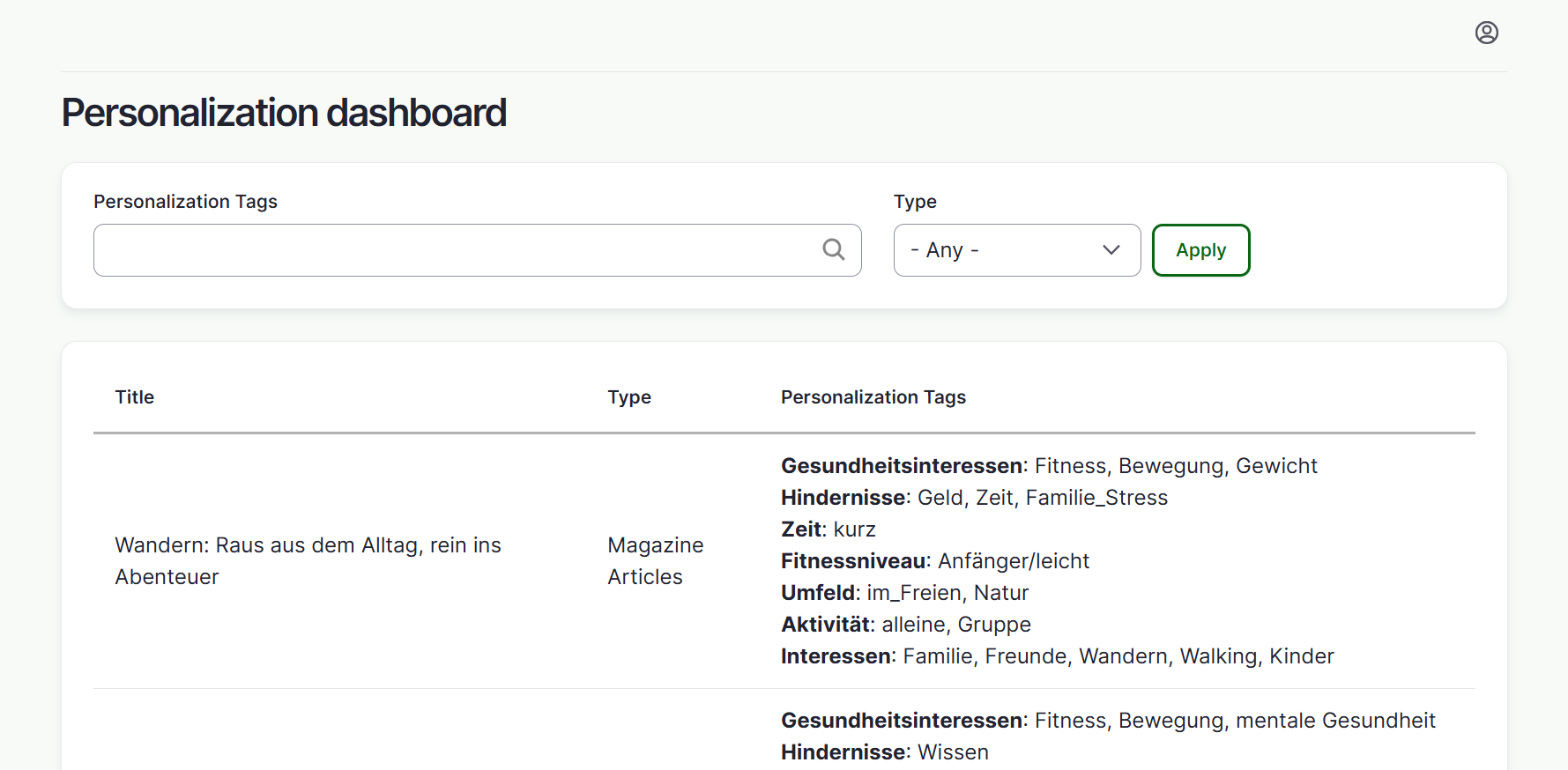Open the user account icon menu

click(x=1486, y=33)
